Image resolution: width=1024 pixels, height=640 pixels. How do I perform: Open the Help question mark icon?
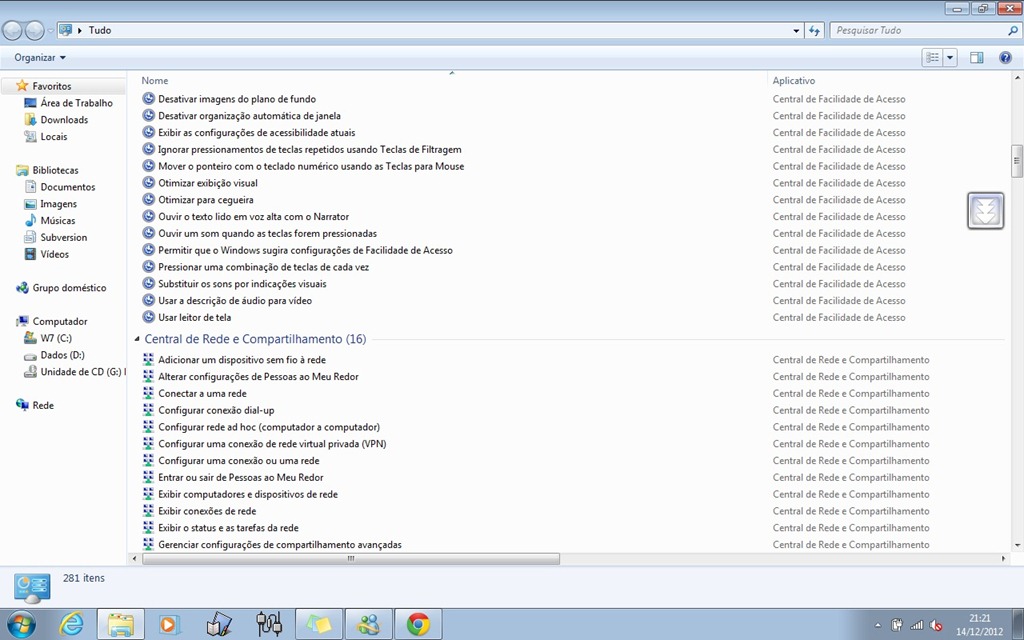click(x=1005, y=57)
